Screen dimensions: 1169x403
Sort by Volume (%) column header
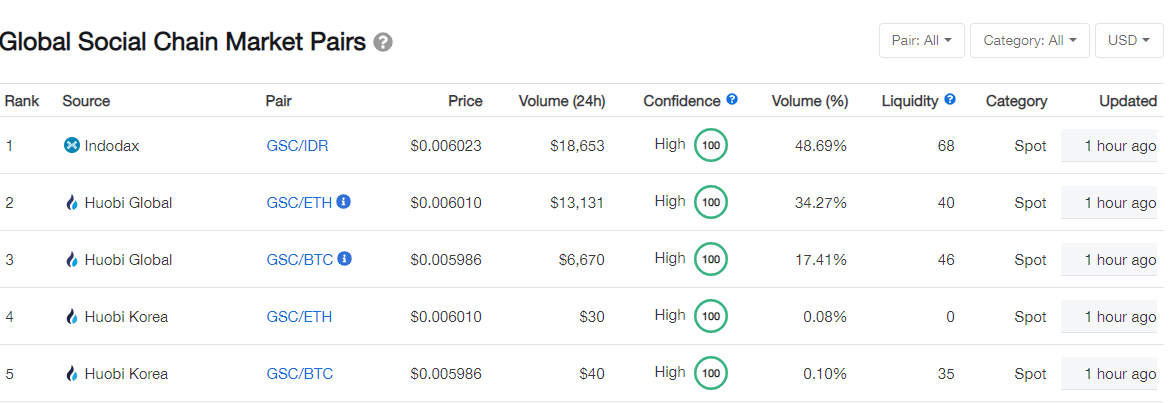coord(810,101)
